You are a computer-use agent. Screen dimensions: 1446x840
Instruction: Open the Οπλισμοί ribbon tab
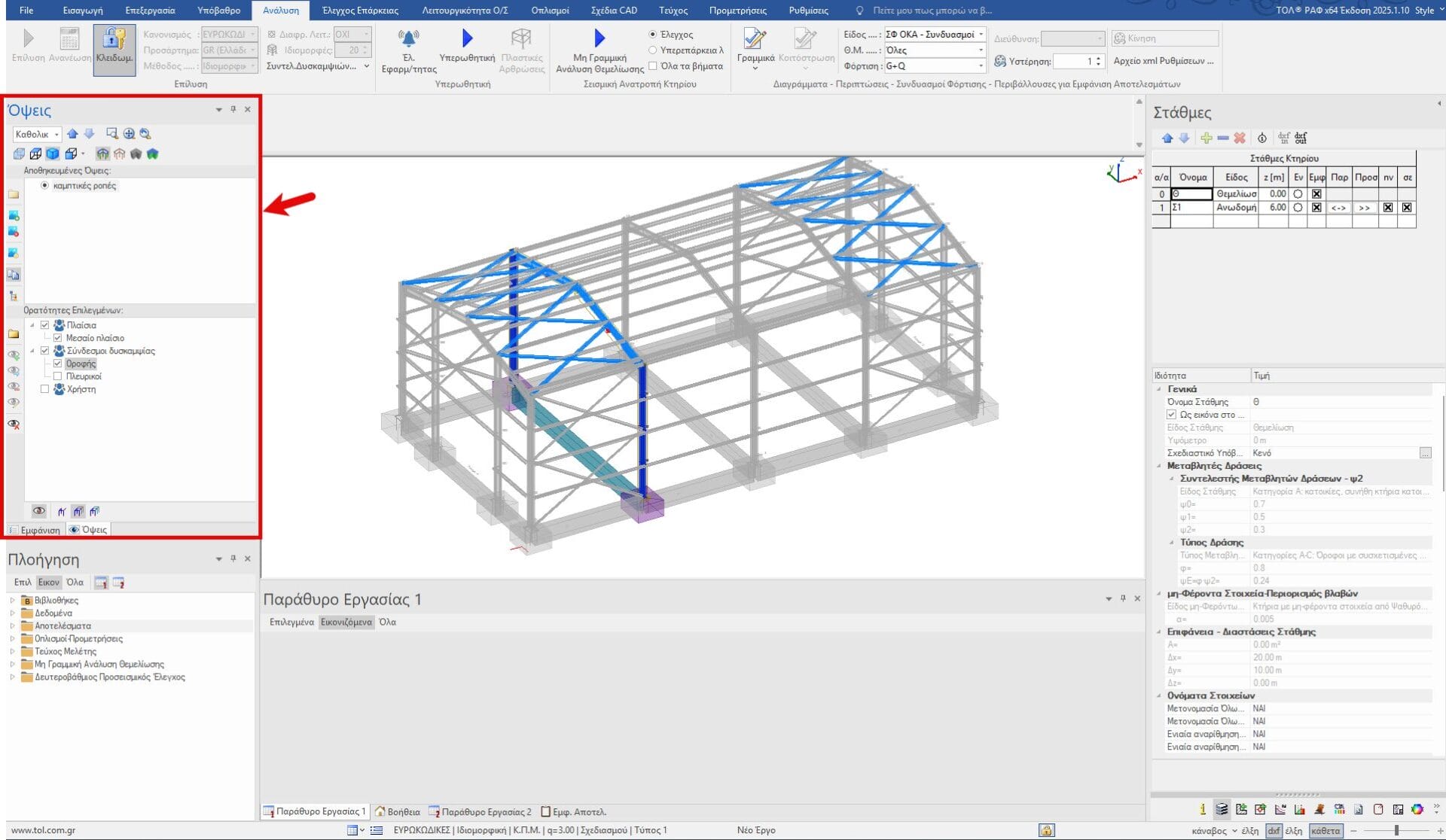[550, 11]
